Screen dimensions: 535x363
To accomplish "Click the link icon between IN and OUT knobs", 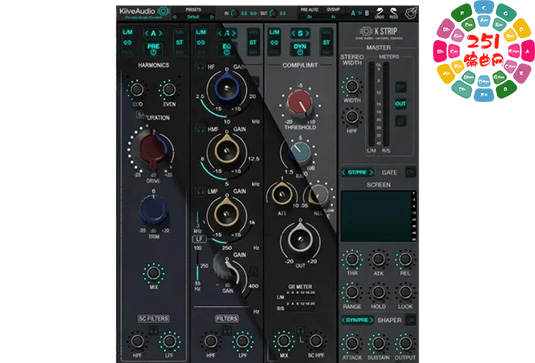I will (x=254, y=13).
